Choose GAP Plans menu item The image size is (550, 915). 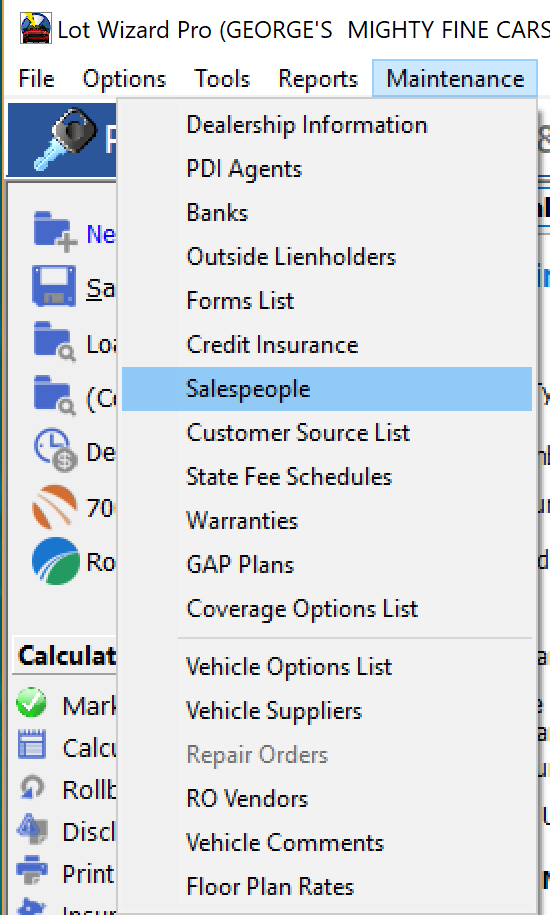click(x=327, y=565)
